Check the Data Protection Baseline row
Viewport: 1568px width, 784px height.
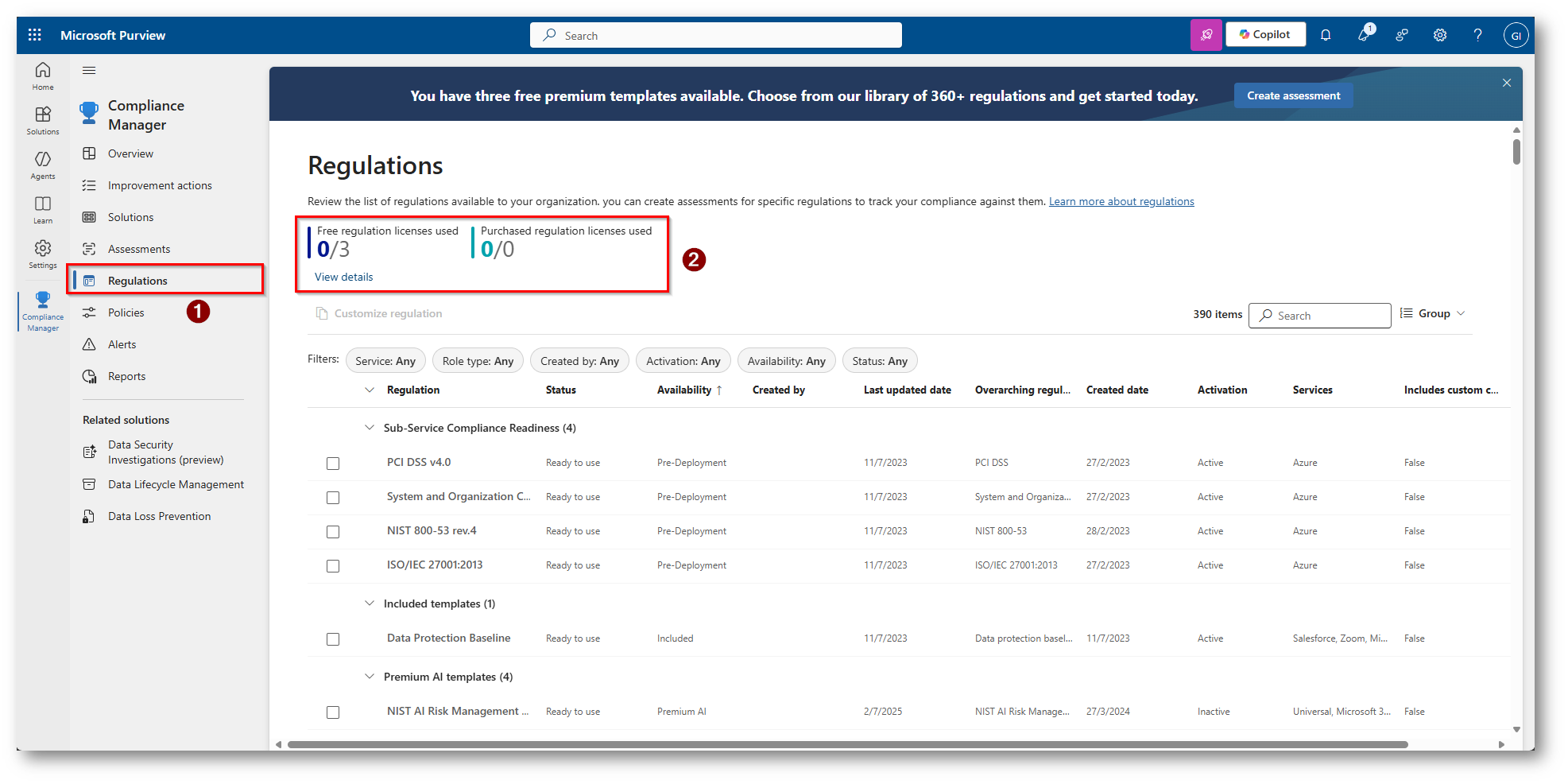(333, 639)
